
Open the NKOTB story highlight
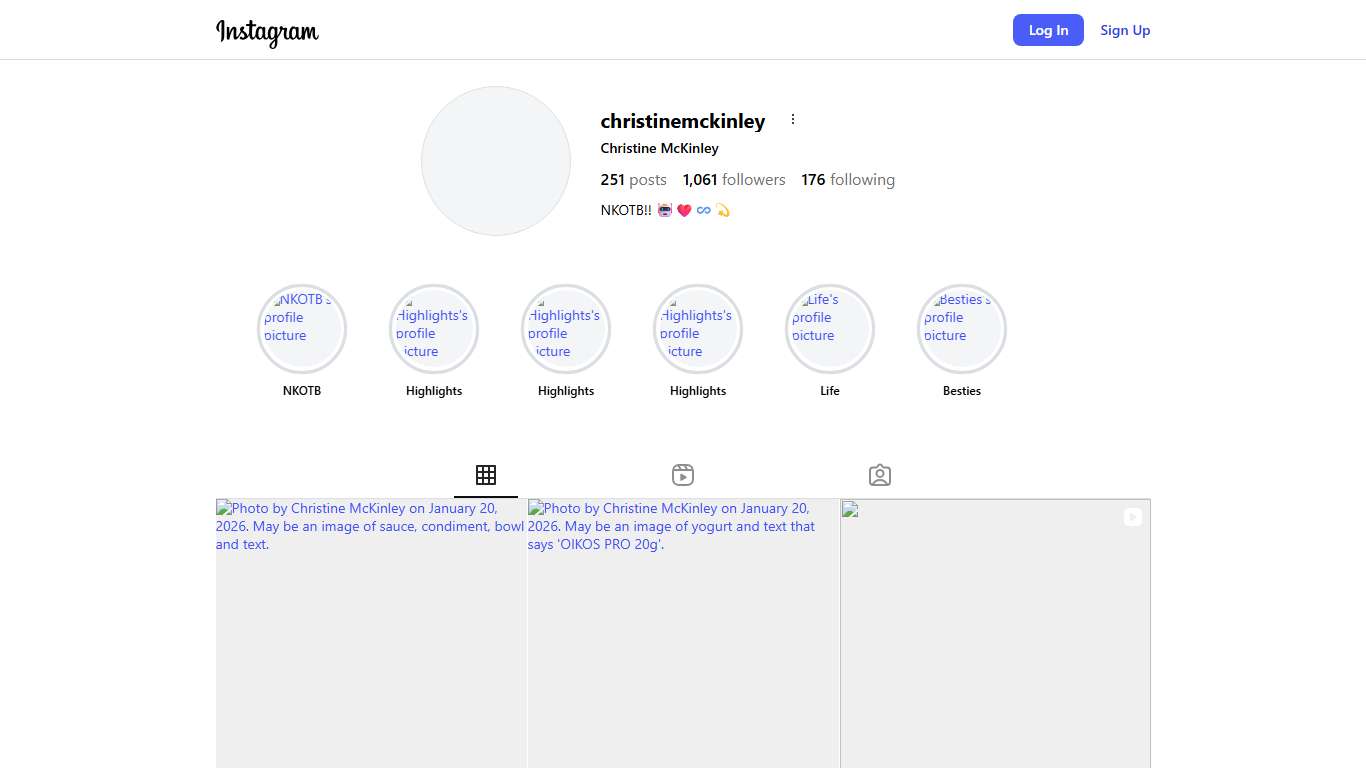302,329
